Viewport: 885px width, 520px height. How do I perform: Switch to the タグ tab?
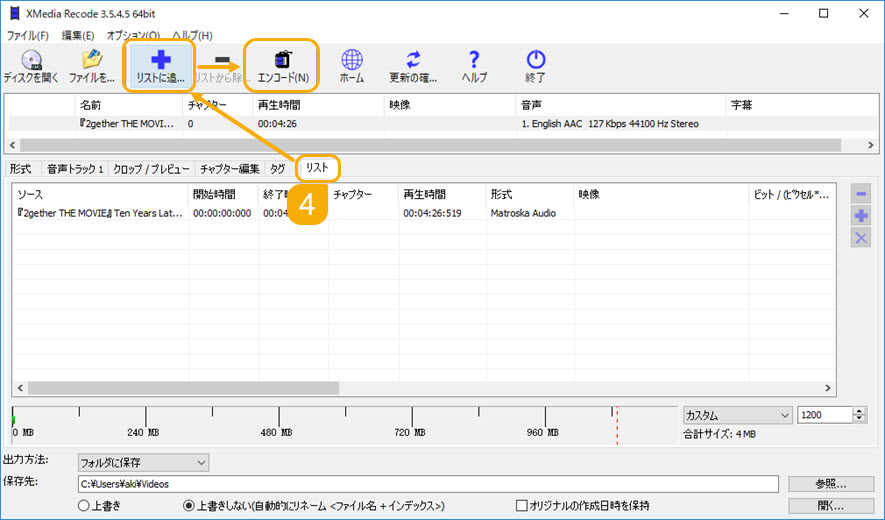(277, 169)
